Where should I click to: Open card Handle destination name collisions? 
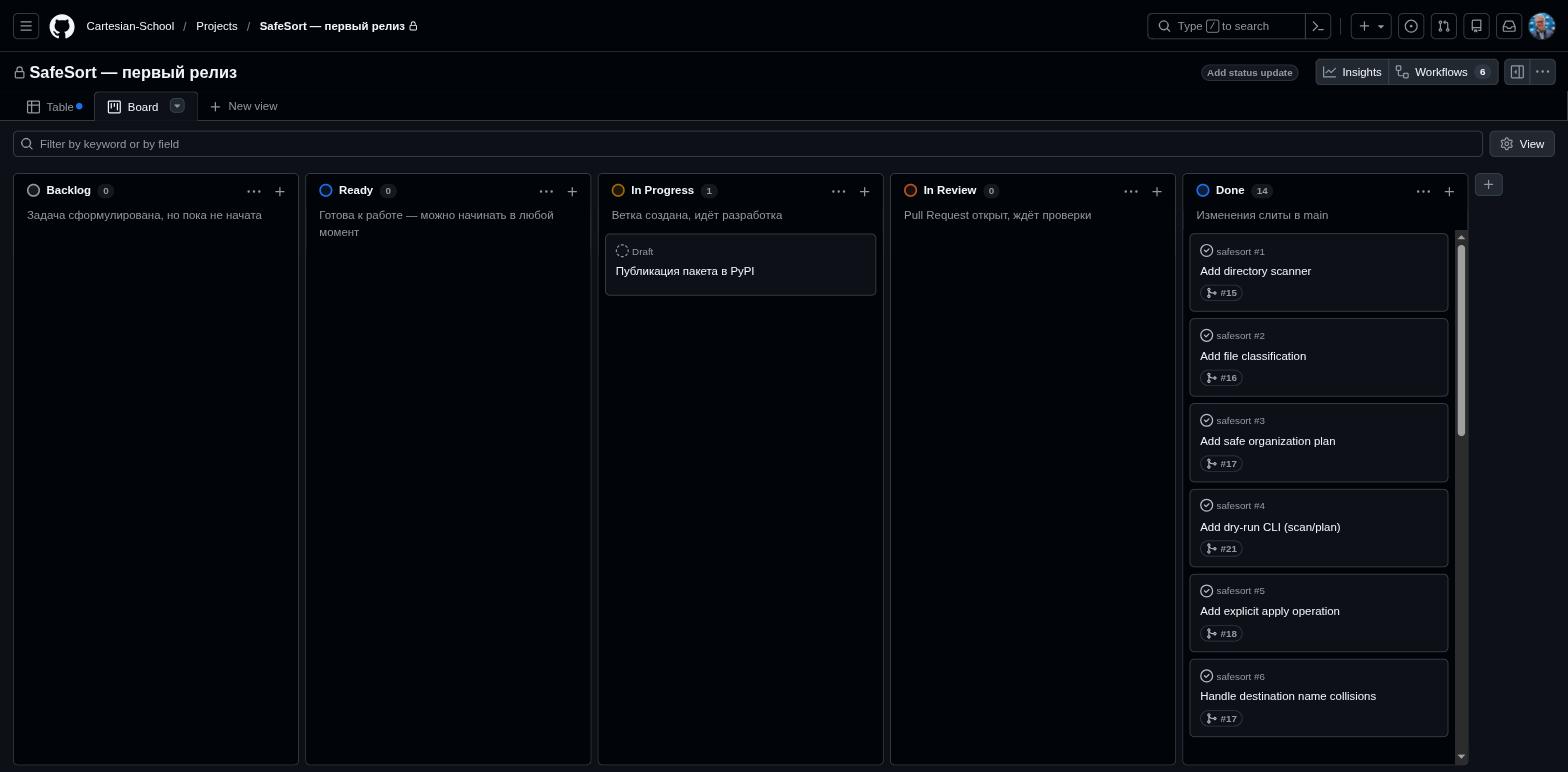(x=1288, y=696)
